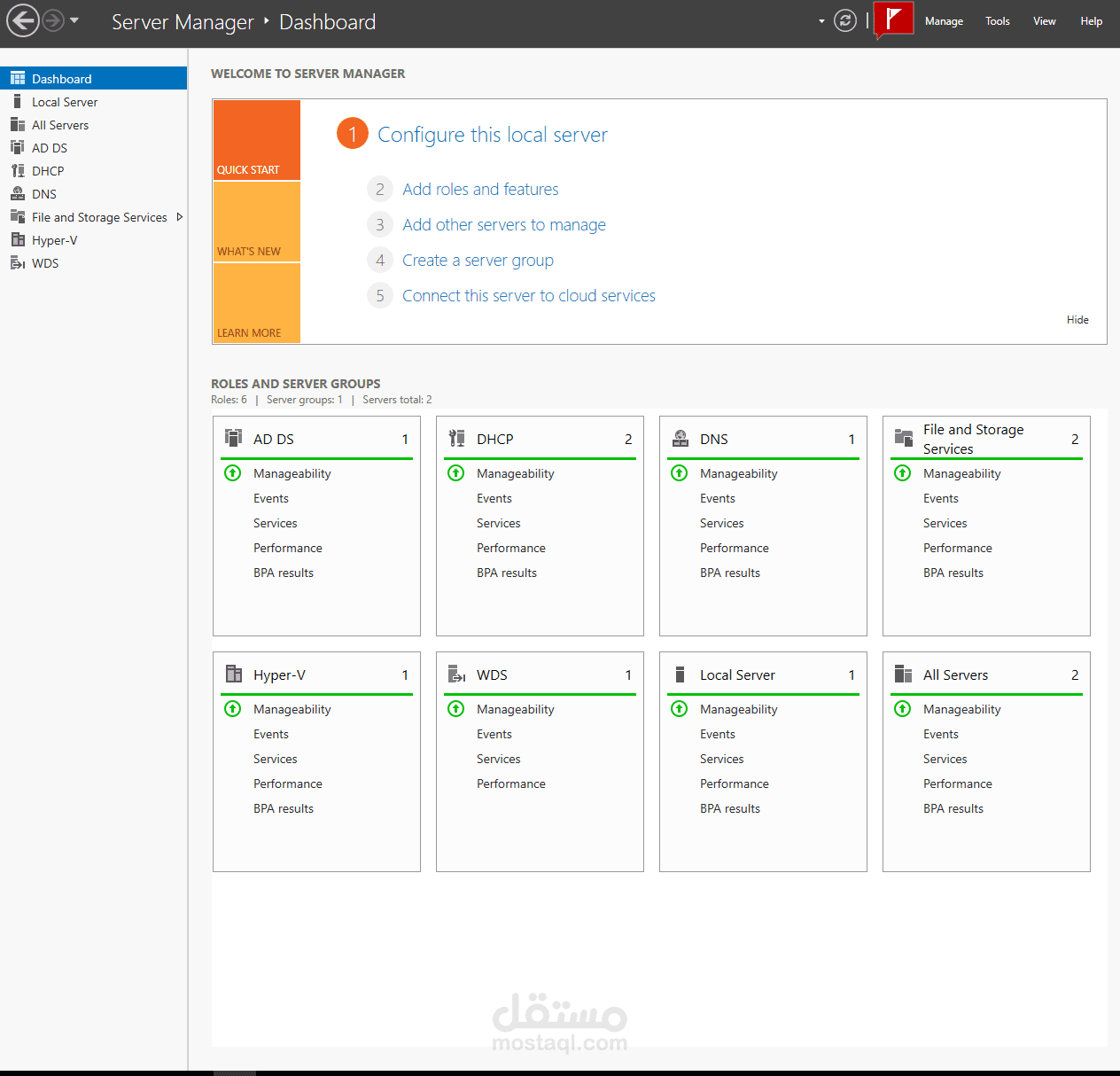Click the Hyper-V sidebar icon
The image size is (1120, 1076).
coord(18,240)
